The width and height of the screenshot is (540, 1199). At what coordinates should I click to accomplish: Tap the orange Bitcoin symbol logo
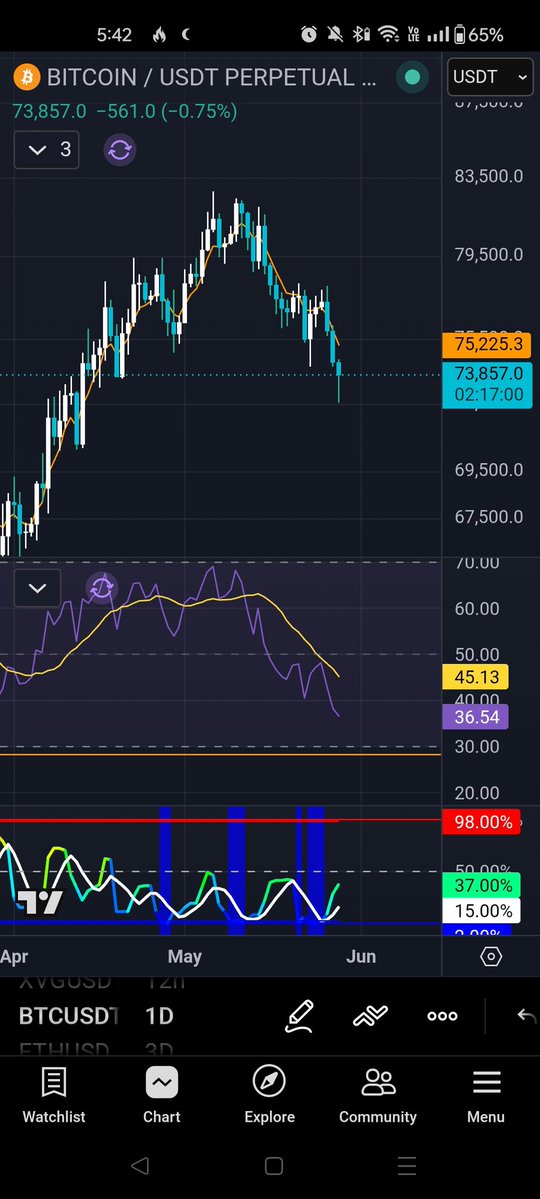coord(27,77)
